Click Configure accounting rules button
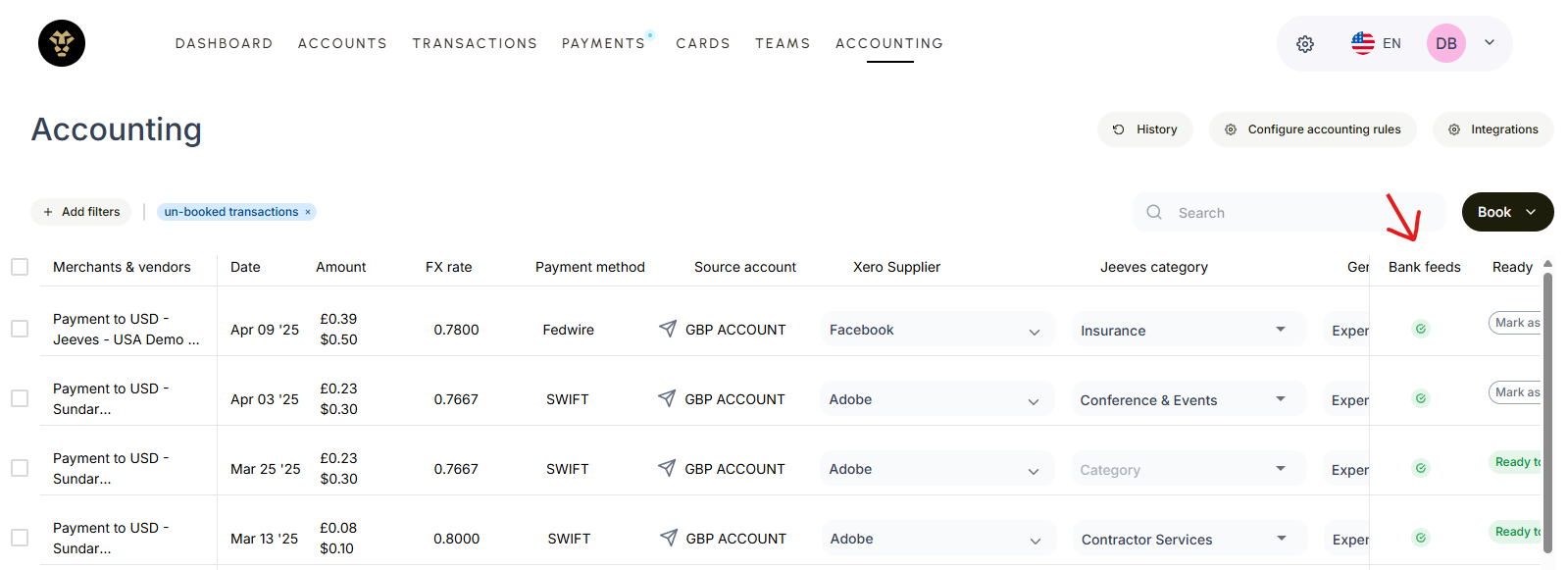1568x570 pixels. (x=1312, y=130)
